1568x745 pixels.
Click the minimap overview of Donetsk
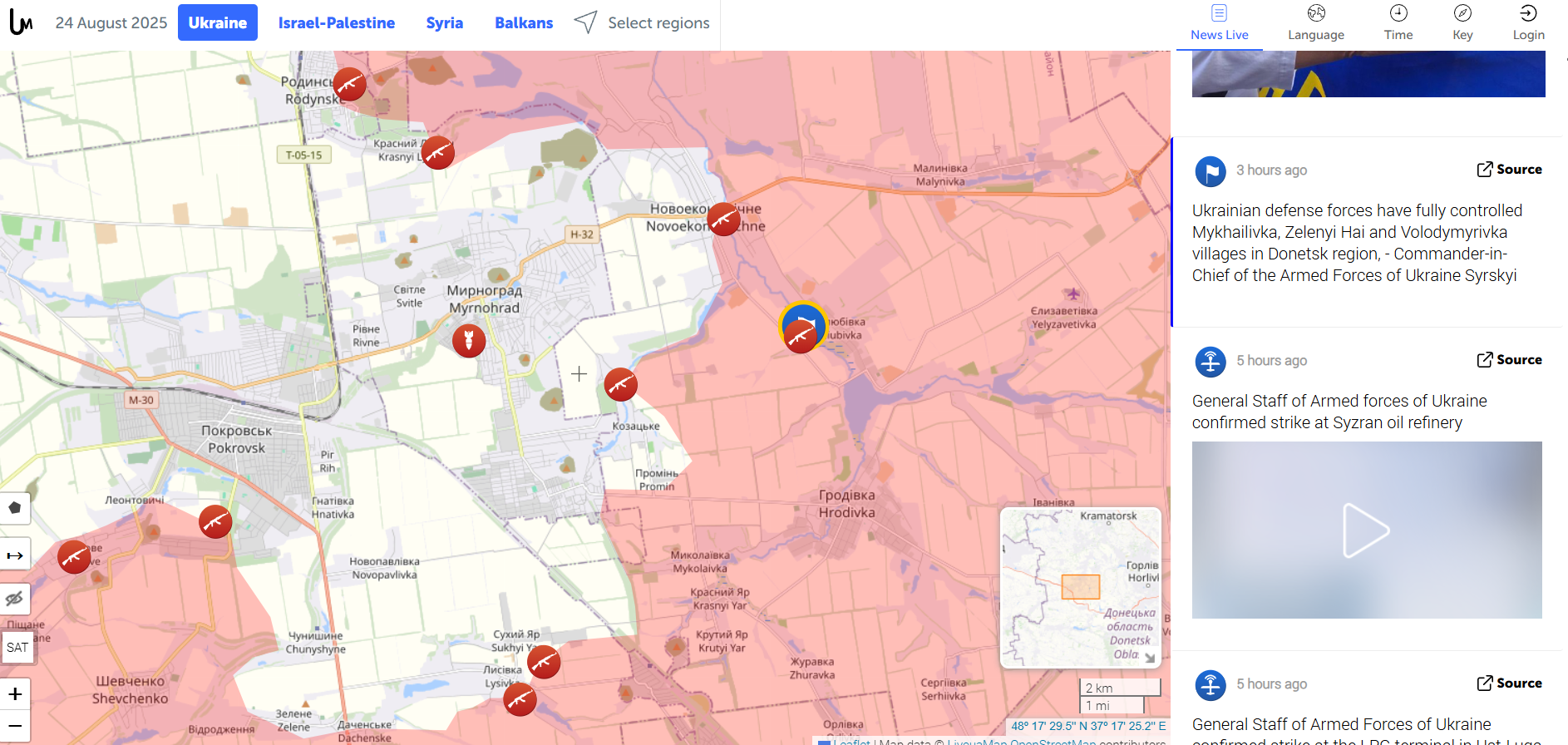click(1081, 587)
